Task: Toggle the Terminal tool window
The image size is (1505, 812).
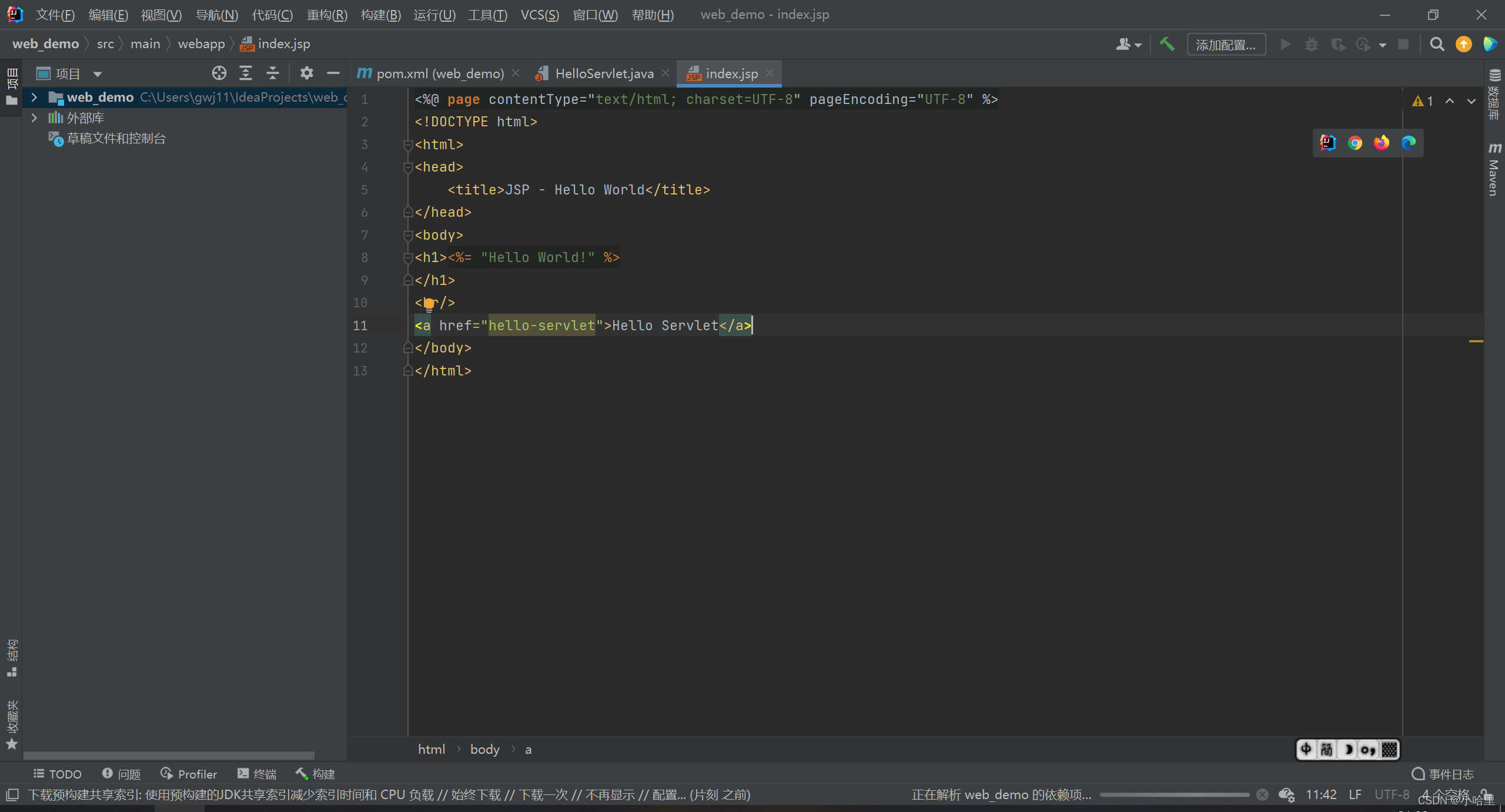Action: point(257,774)
